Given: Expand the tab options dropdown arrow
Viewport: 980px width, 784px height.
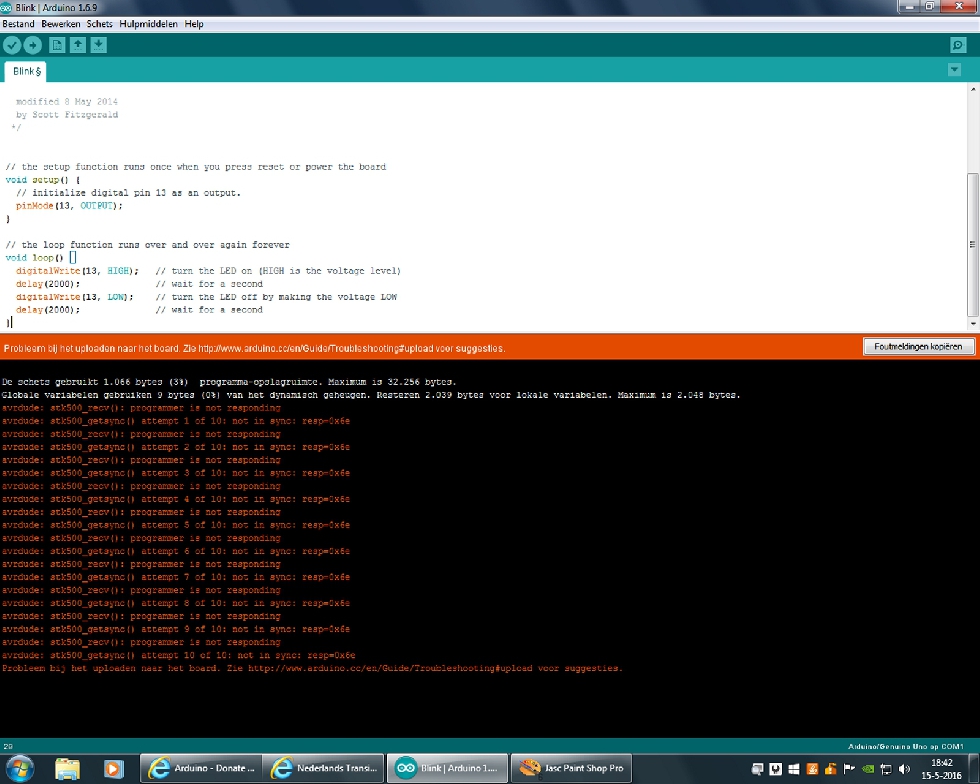Looking at the screenshot, I should (954, 70).
